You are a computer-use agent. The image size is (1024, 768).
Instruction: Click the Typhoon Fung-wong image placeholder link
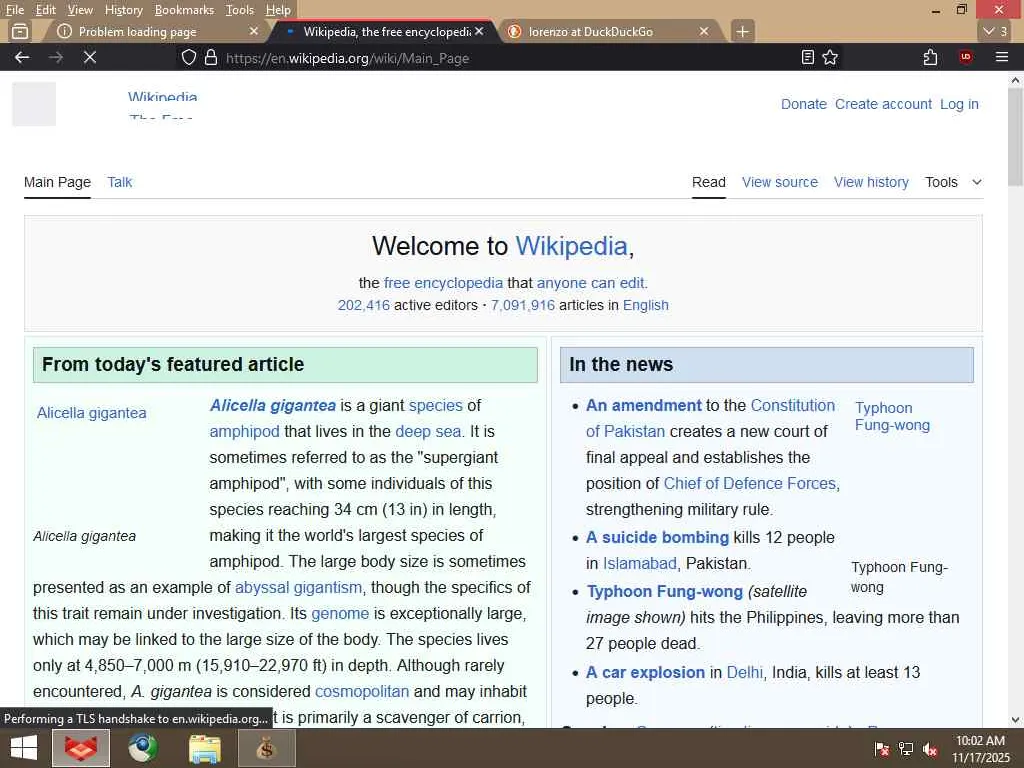point(892,416)
